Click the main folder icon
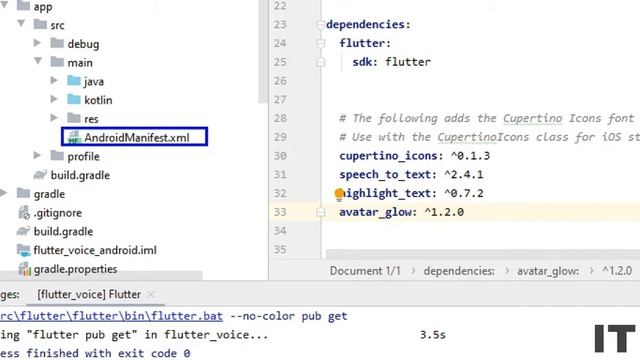The image size is (640, 360). [x=57, y=62]
